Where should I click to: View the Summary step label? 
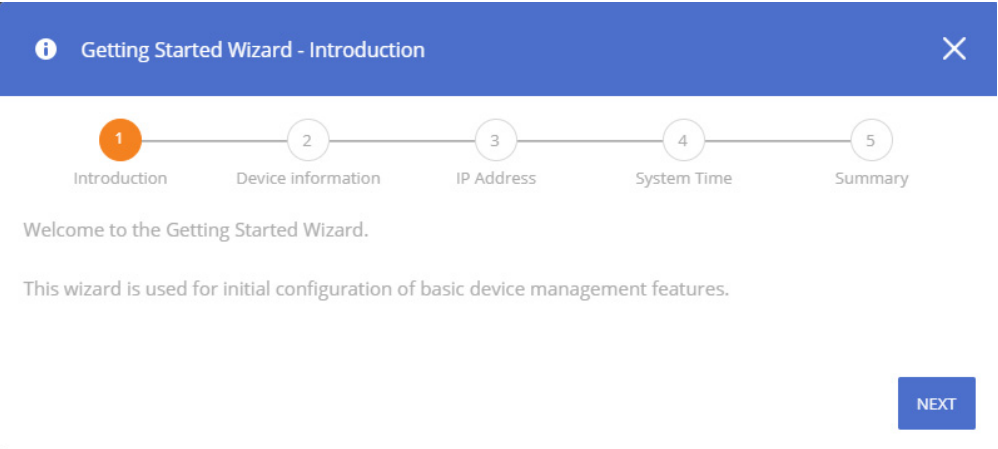[871, 178]
